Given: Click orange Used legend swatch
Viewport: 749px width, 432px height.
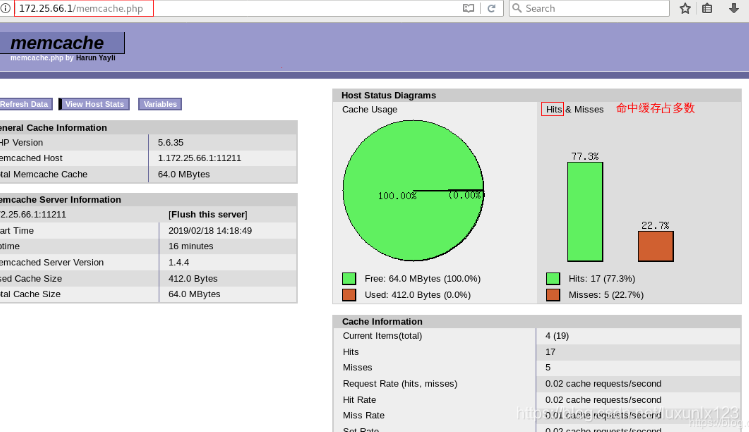Looking at the screenshot, I should pos(349,295).
